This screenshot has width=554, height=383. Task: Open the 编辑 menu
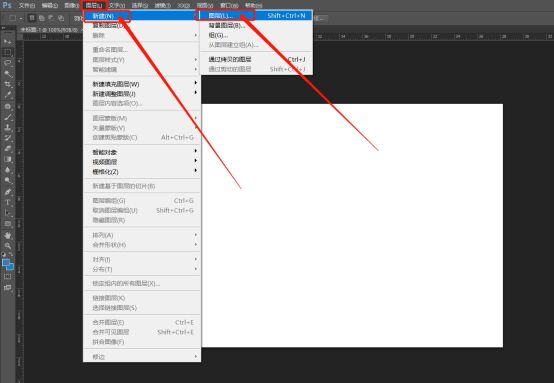(49, 6)
